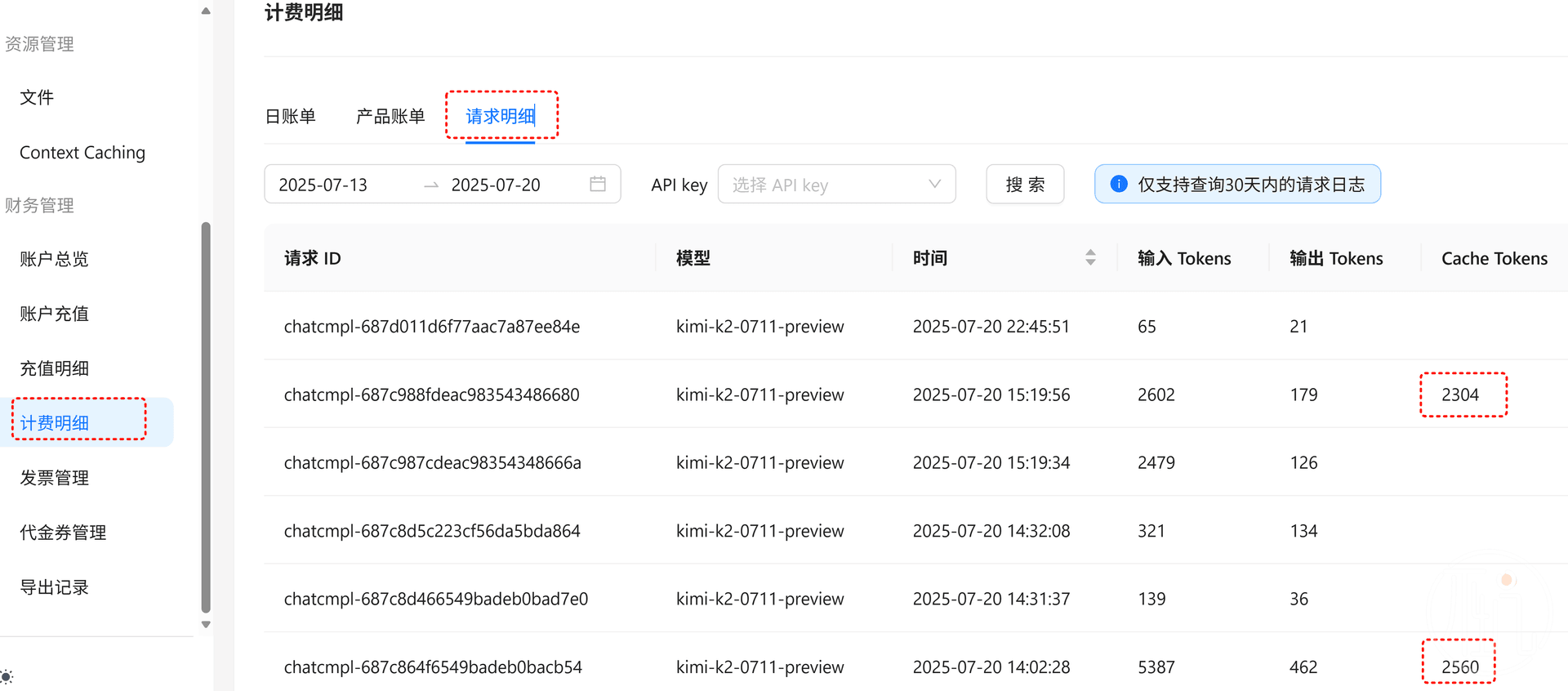Open 代金券管理 in the sidebar

63,533
